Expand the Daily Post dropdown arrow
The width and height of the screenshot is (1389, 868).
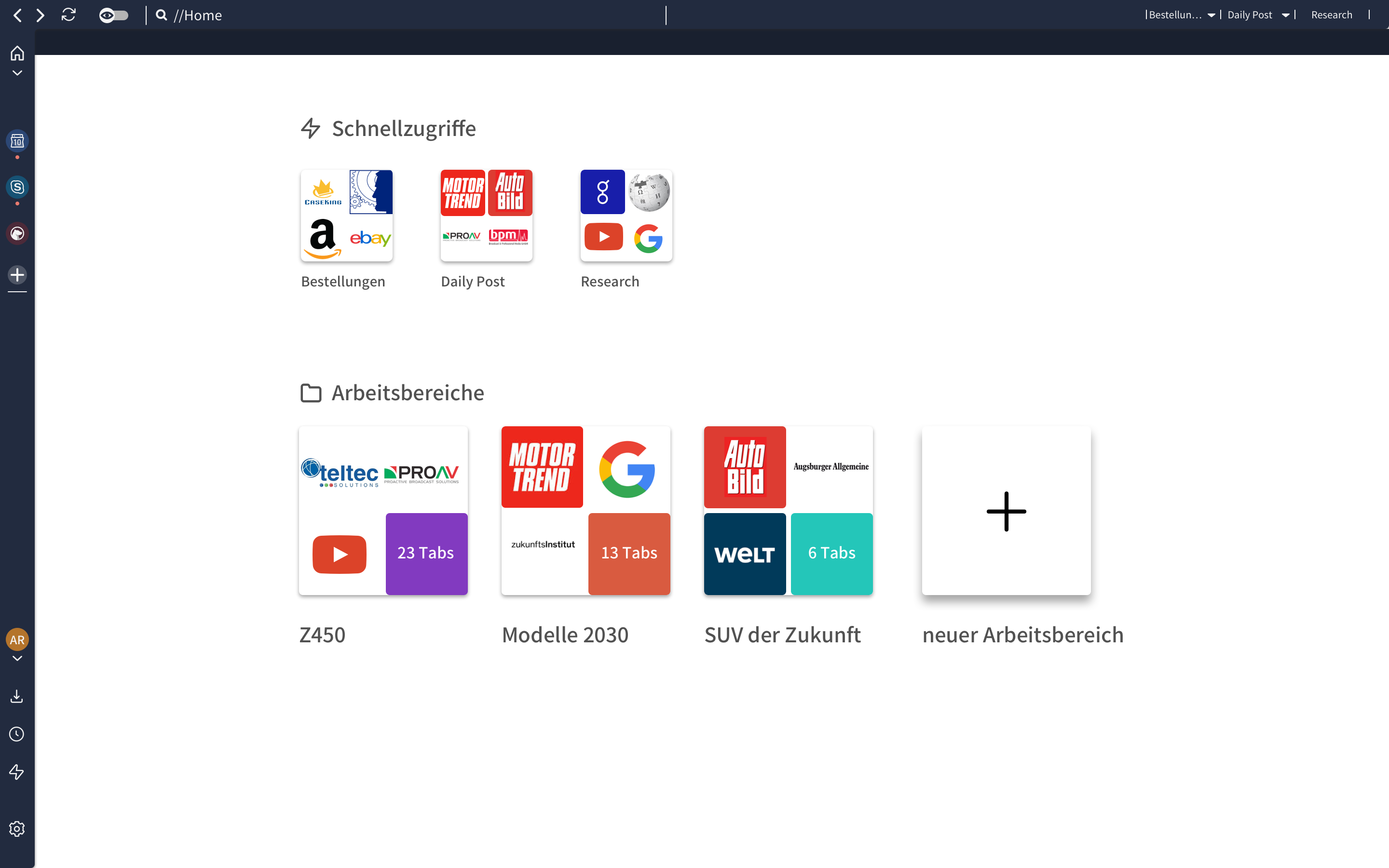coord(1286,15)
